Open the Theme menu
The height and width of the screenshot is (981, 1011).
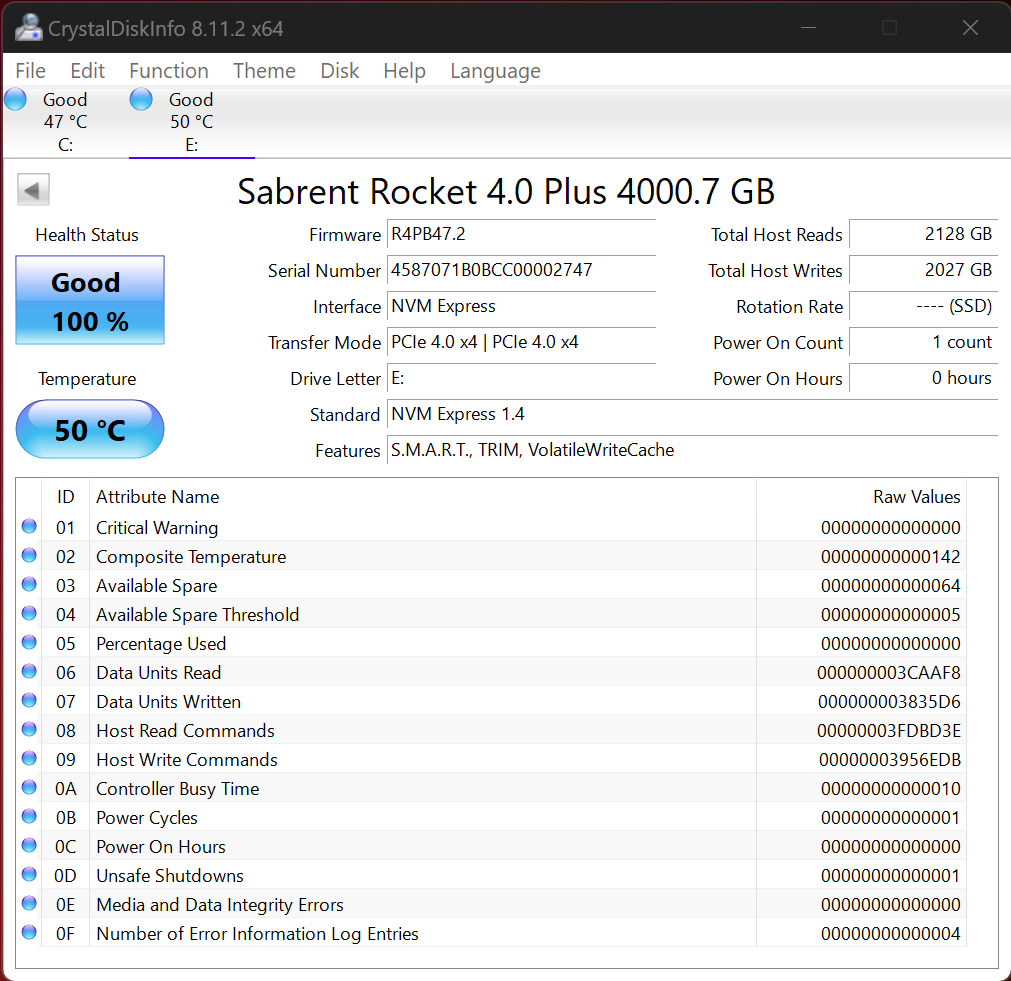point(264,71)
